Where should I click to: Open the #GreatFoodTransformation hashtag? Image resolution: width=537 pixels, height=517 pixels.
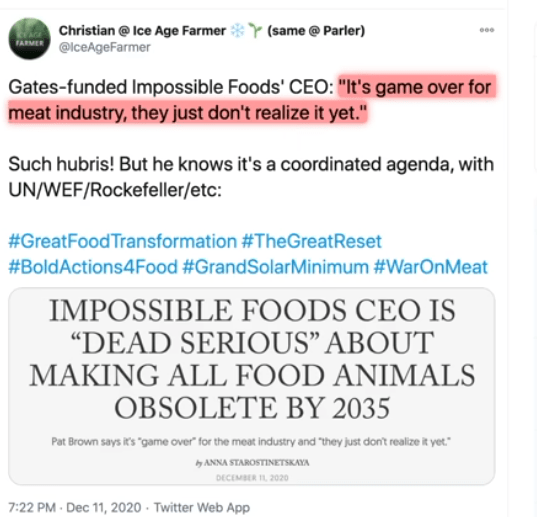tap(123, 241)
